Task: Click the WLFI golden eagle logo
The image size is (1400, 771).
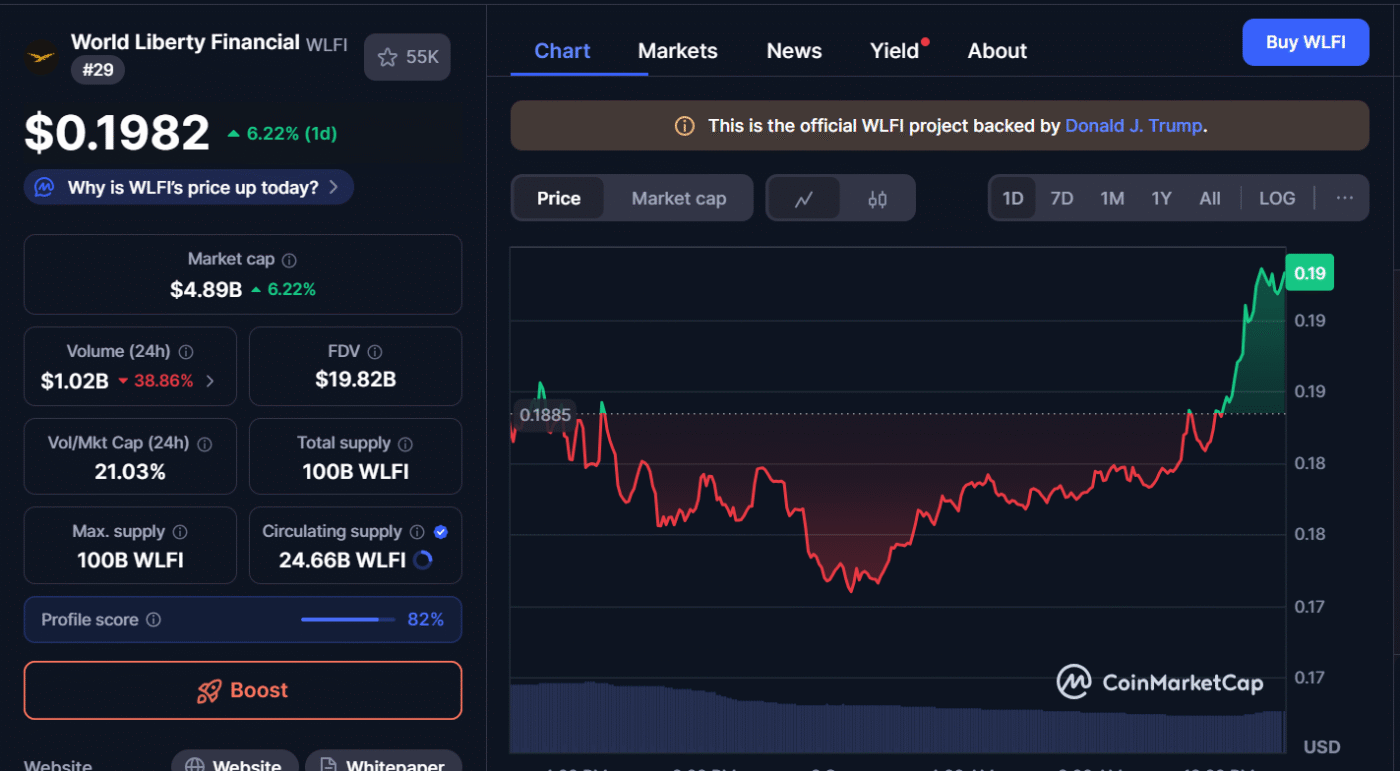Action: tap(41, 56)
